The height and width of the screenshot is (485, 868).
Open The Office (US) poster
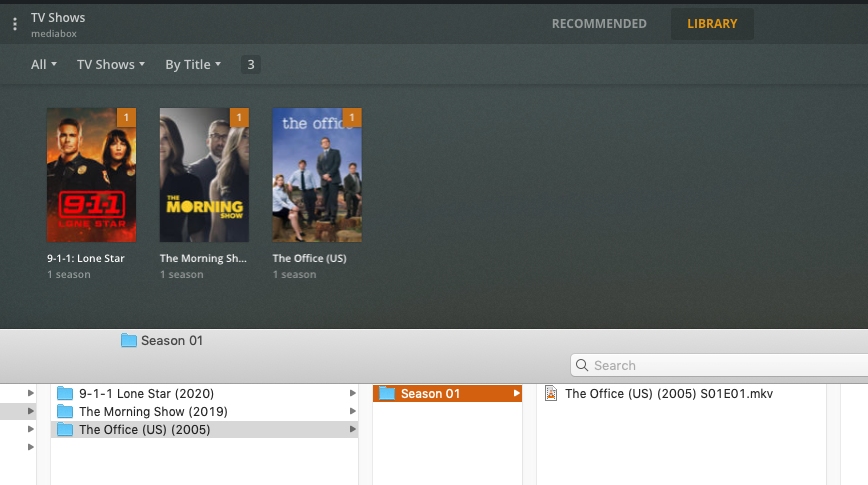[317, 175]
